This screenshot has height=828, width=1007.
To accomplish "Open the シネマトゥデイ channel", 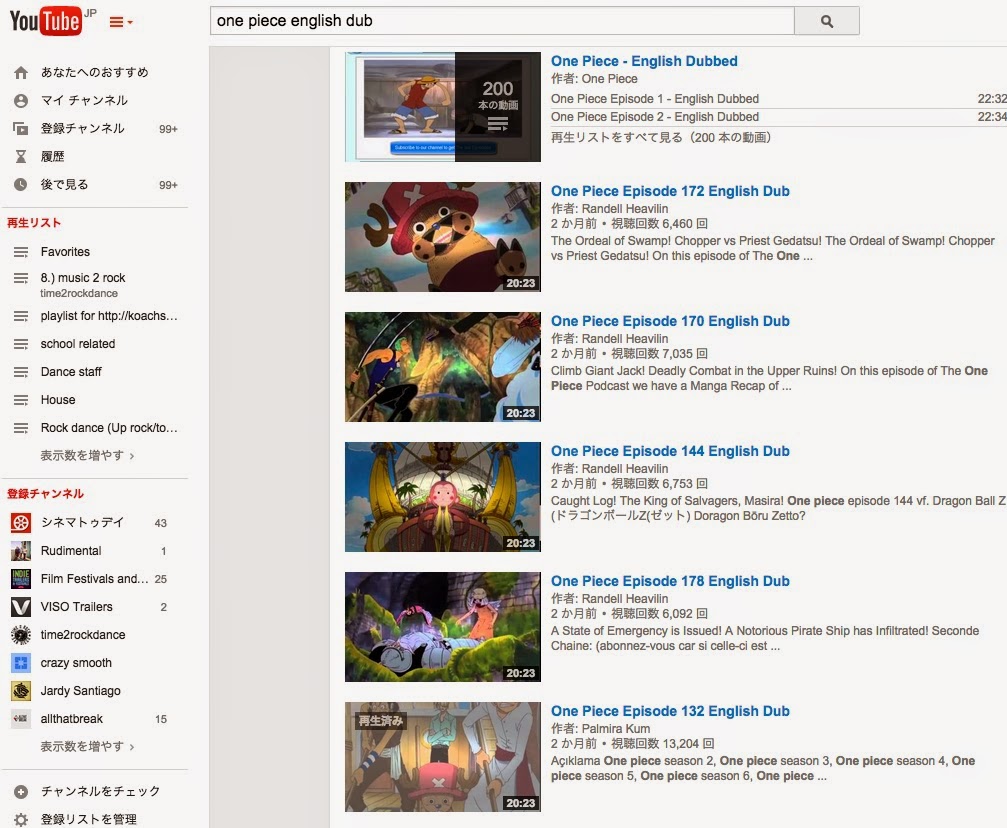I will (82, 522).
